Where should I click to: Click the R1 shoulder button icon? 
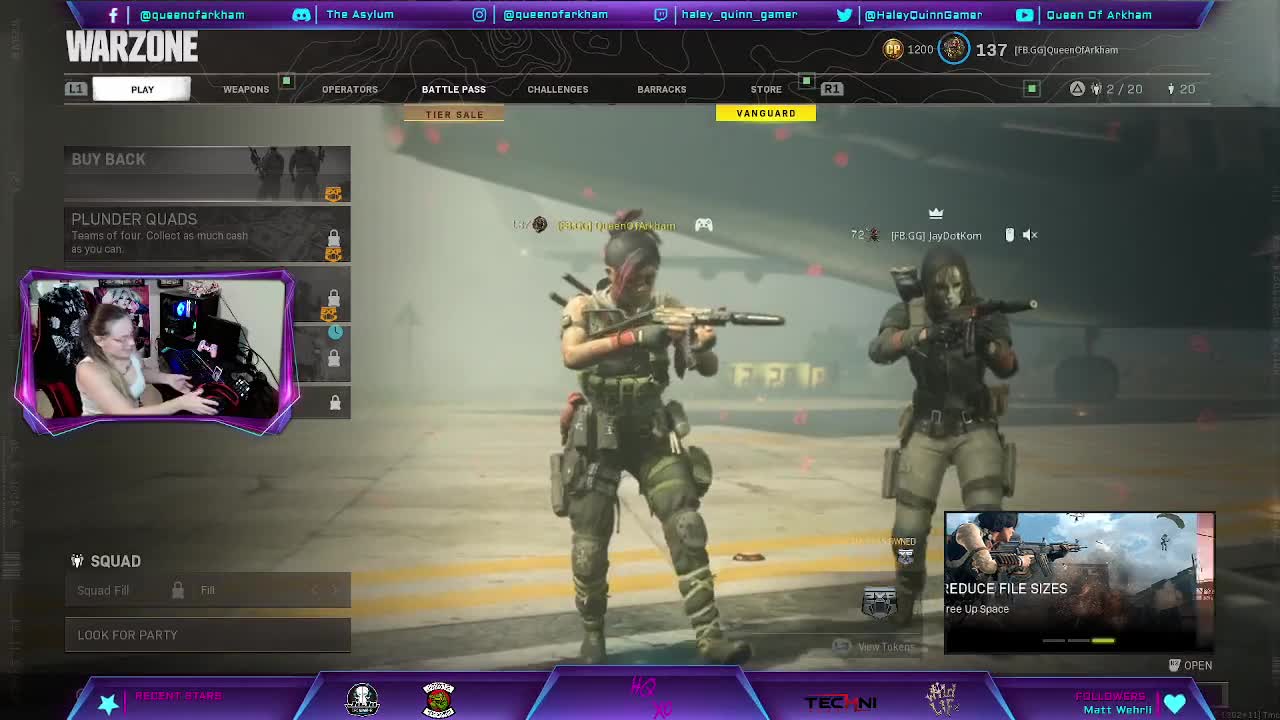coord(832,89)
